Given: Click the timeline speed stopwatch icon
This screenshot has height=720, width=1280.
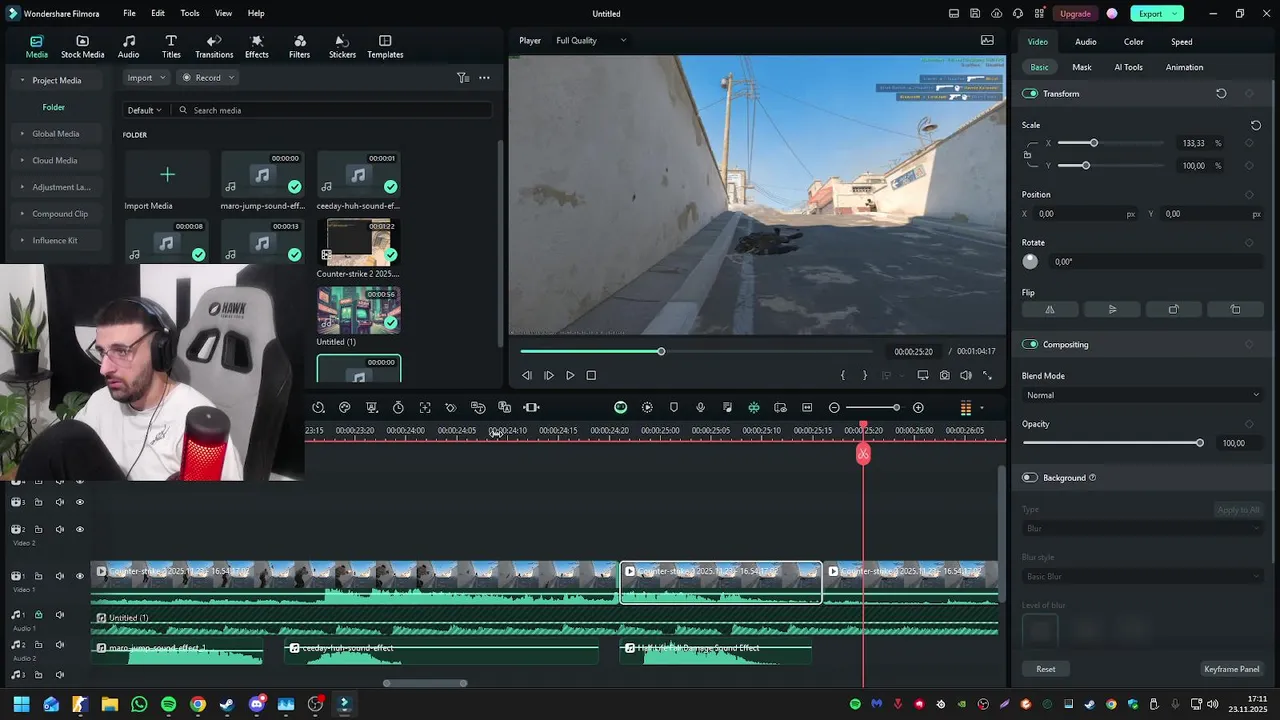Looking at the screenshot, I should [398, 408].
